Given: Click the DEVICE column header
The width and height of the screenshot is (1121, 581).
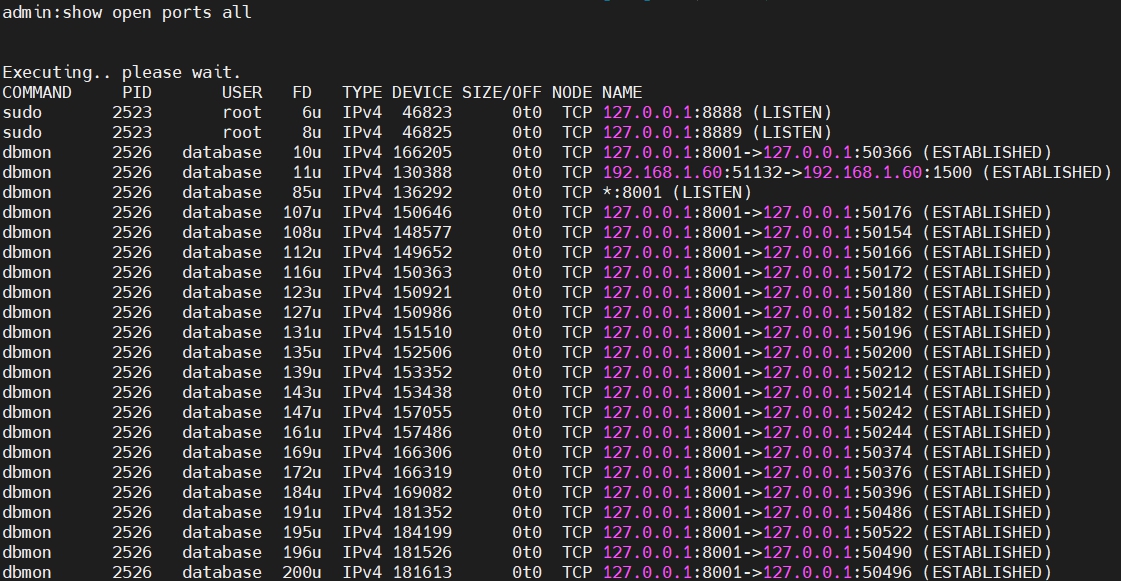Looking at the screenshot, I should click(421, 92).
